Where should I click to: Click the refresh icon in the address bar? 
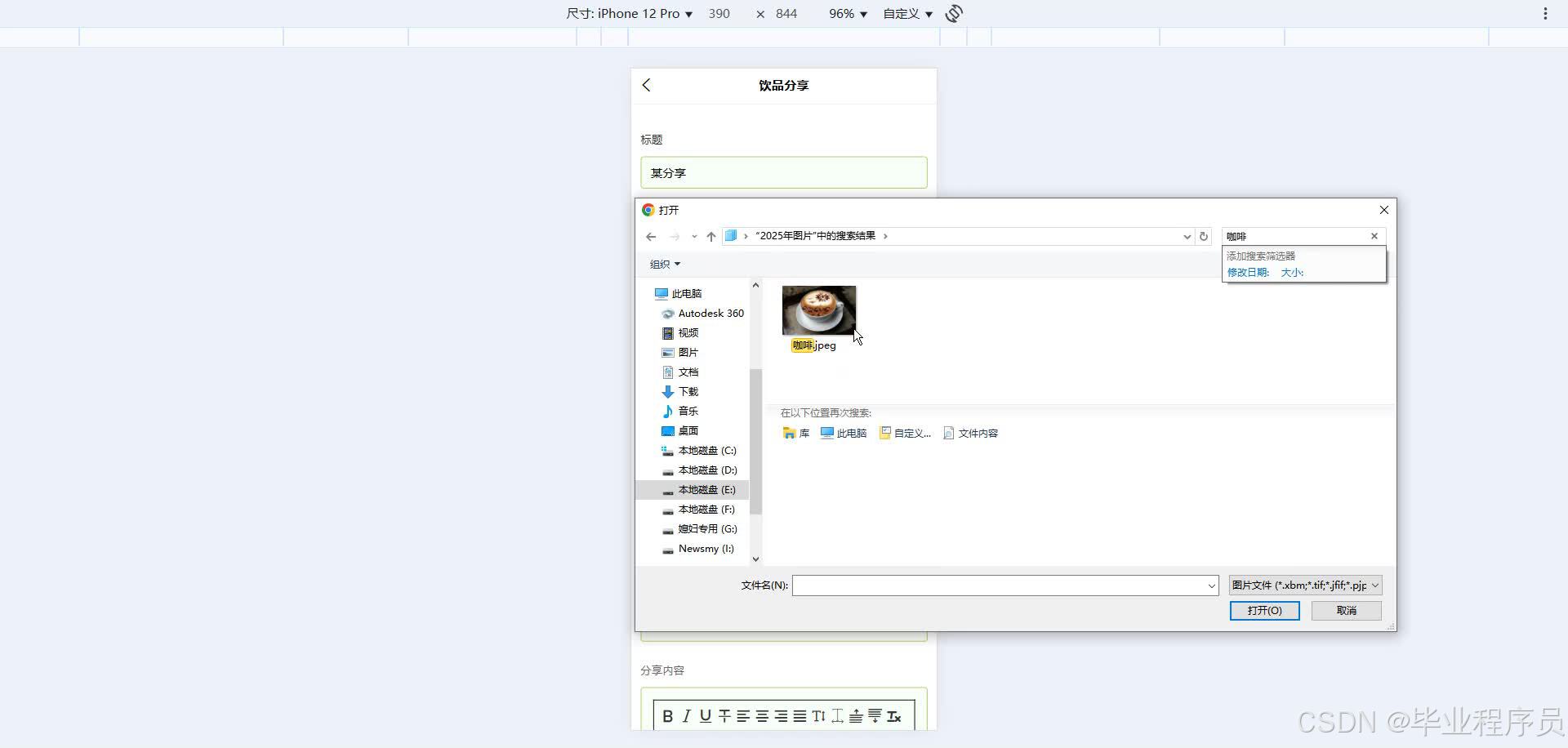[x=1204, y=236]
